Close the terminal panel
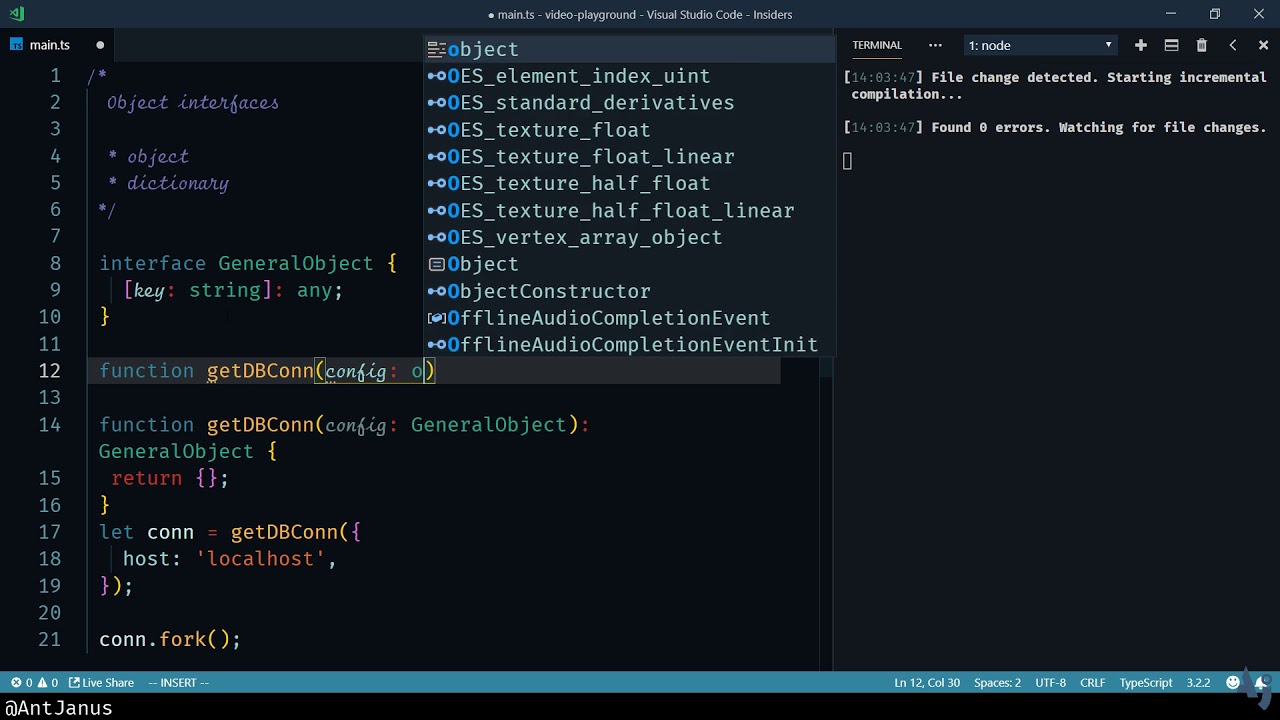The height and width of the screenshot is (720, 1280). [1263, 45]
